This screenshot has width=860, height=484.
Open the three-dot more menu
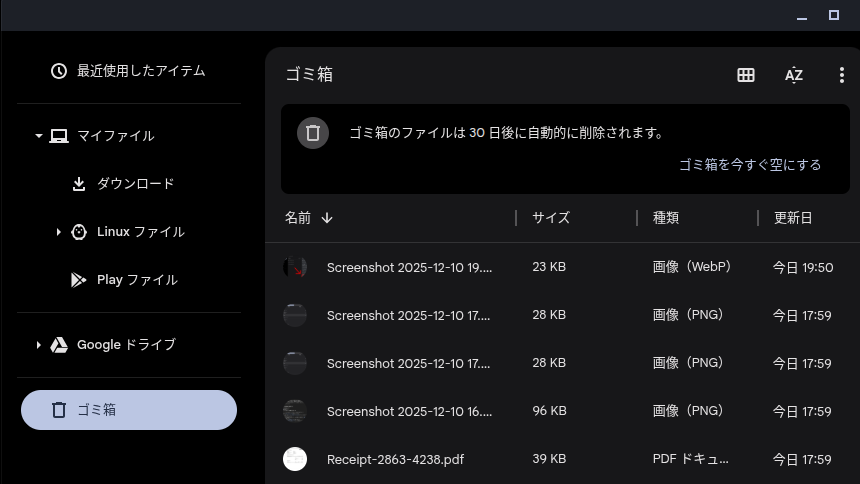pos(841,75)
